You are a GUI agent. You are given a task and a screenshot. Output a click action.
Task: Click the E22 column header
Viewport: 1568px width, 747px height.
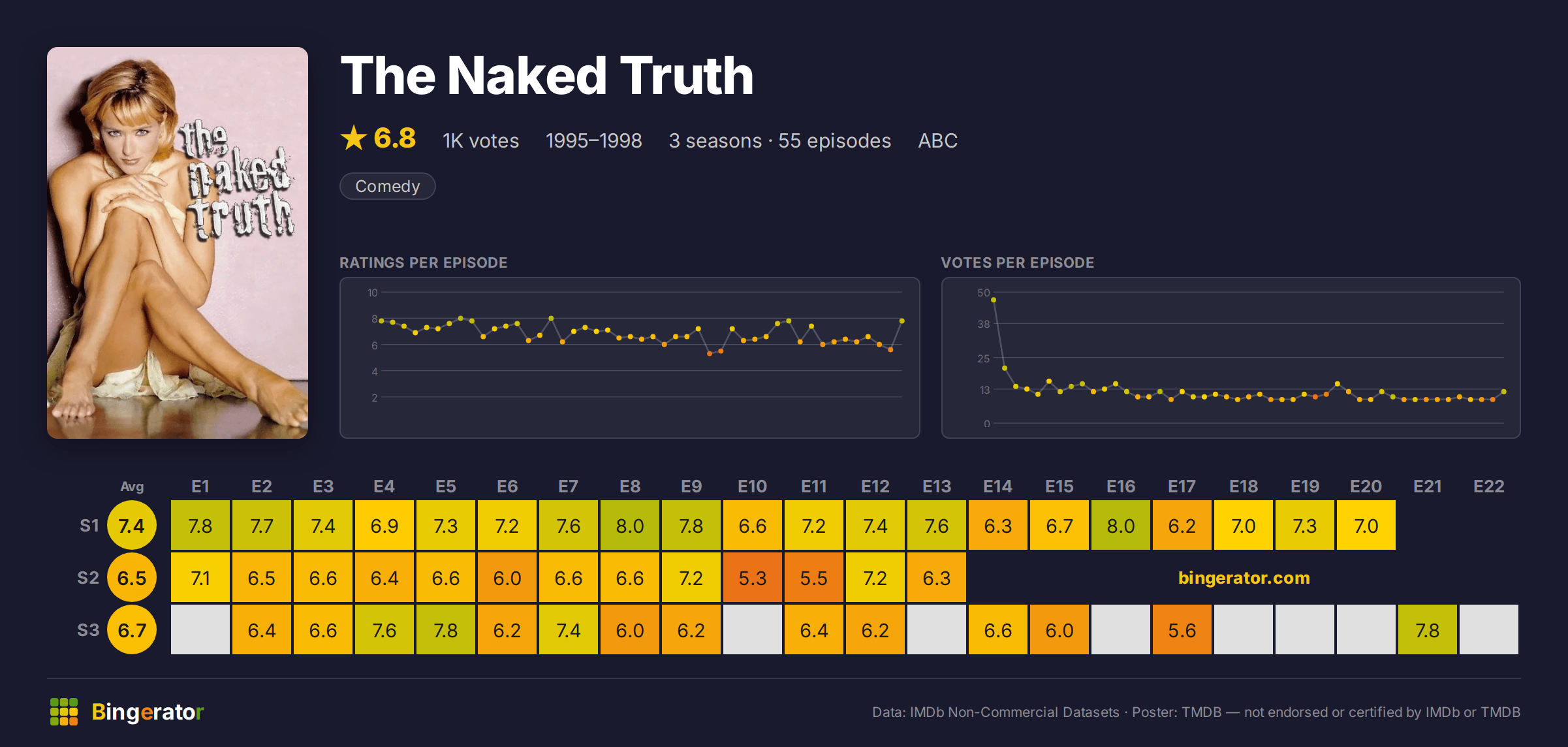click(1489, 486)
